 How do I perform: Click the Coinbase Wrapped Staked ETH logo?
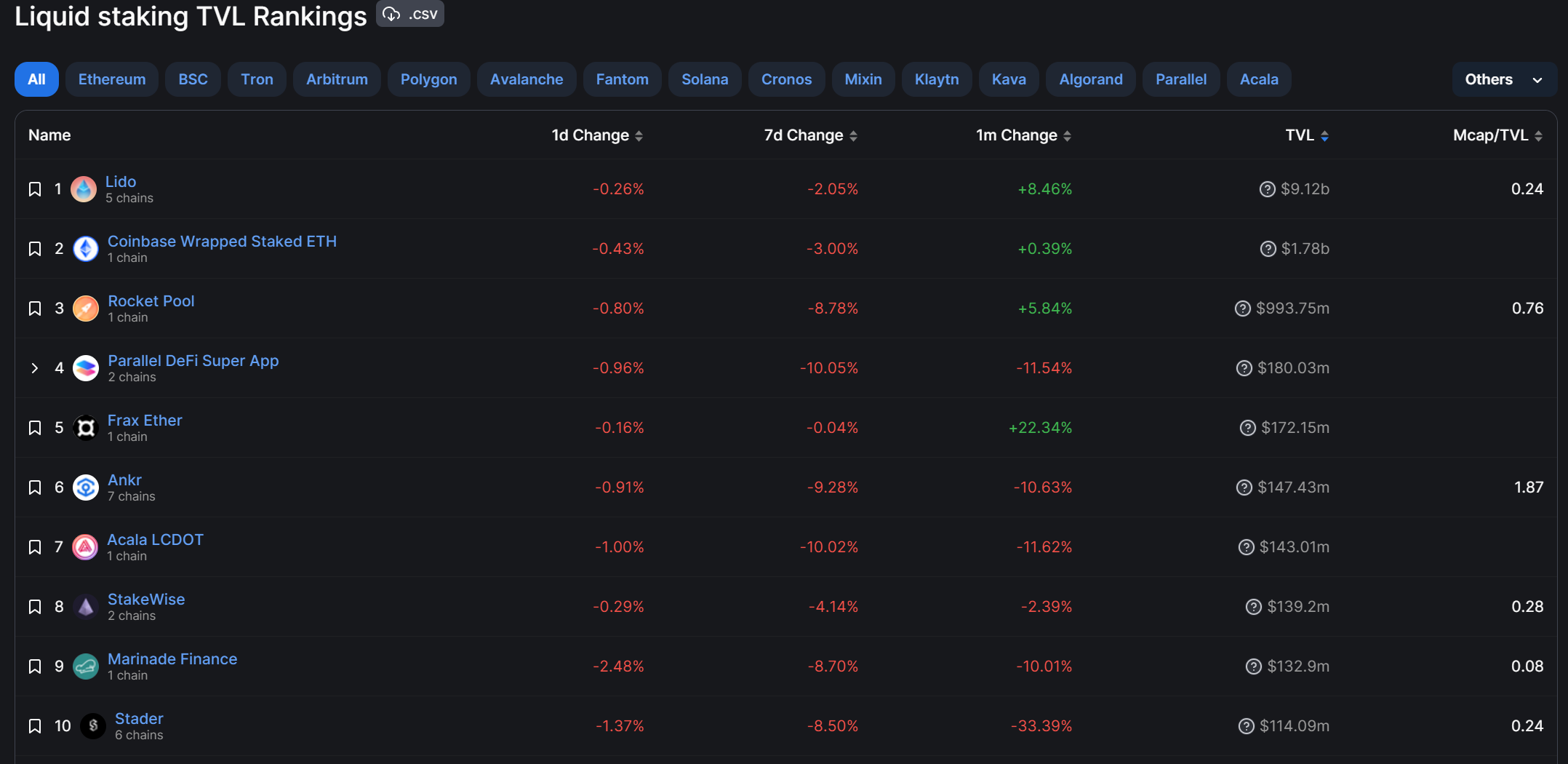point(86,249)
